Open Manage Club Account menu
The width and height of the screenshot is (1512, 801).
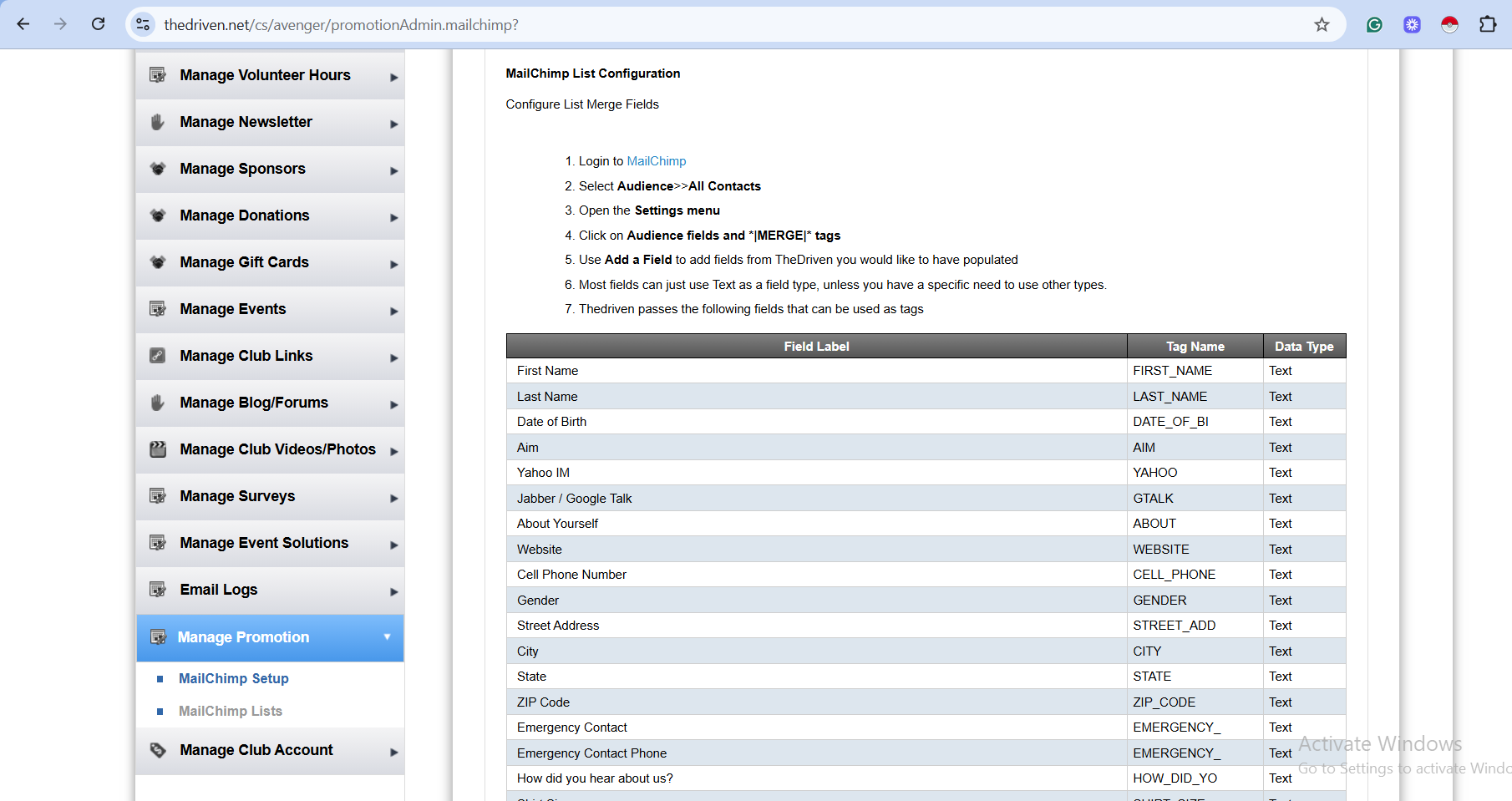click(270, 751)
